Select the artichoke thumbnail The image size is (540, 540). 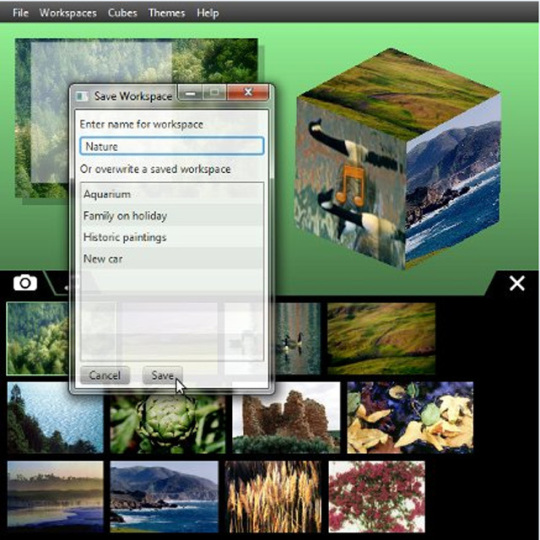point(168,424)
